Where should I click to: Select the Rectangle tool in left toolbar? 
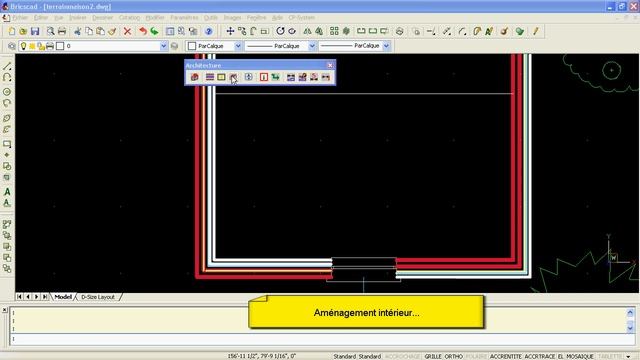pyautogui.click(x=7, y=144)
